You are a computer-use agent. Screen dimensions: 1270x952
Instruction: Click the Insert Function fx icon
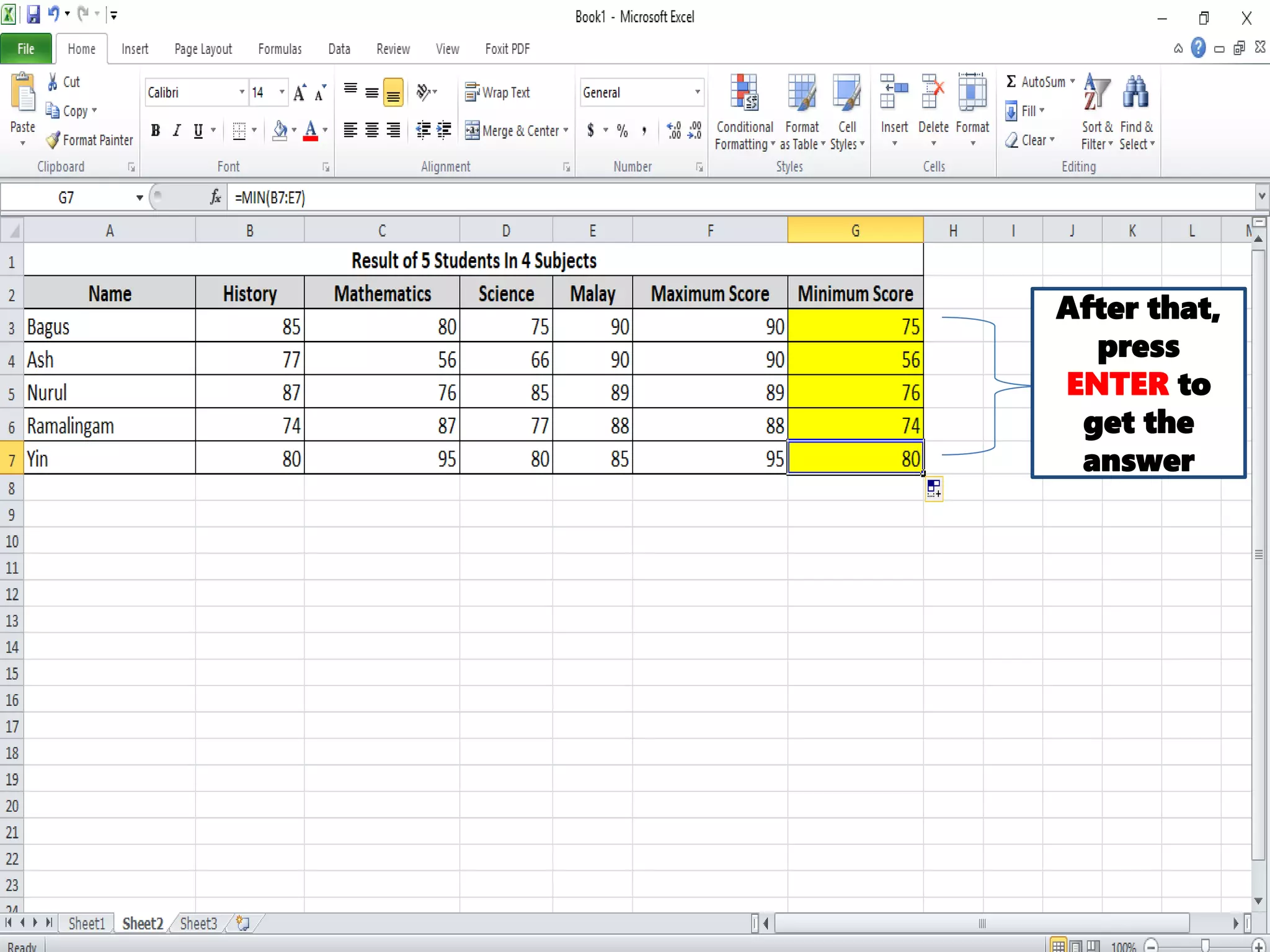pos(215,197)
